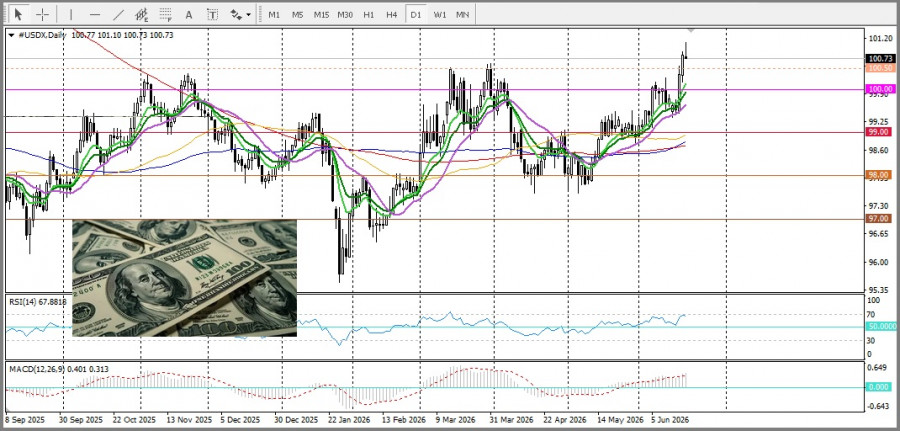Image resolution: width=900 pixels, height=431 pixels.
Task: Click the cyan 50.0000 RSI level label
Action: [881, 326]
